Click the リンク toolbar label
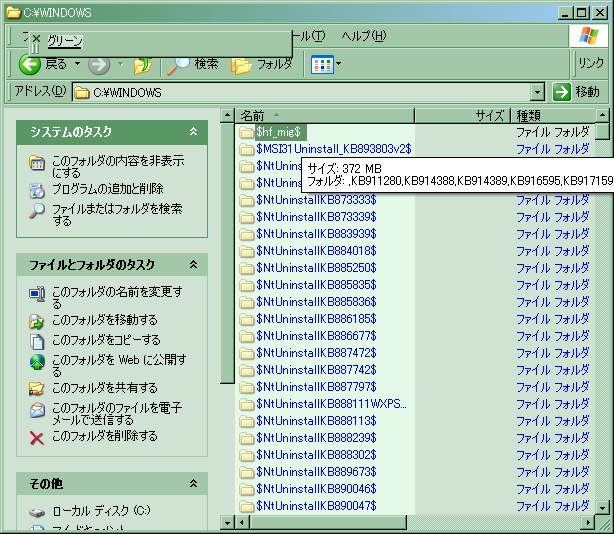Screen dimensions: 614x534 [591, 63]
